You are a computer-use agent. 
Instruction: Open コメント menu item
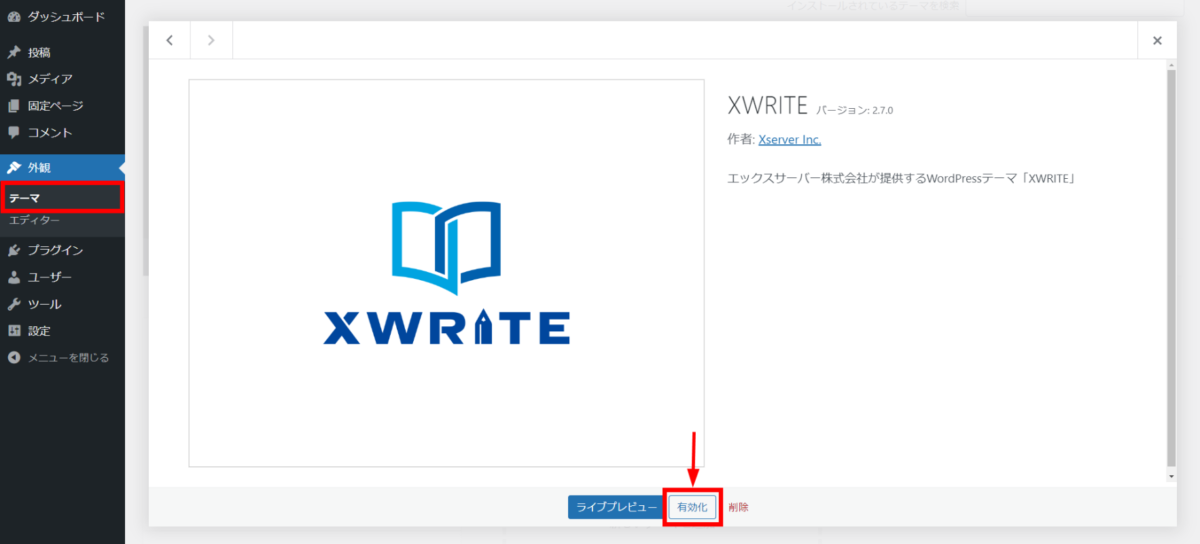point(62,132)
